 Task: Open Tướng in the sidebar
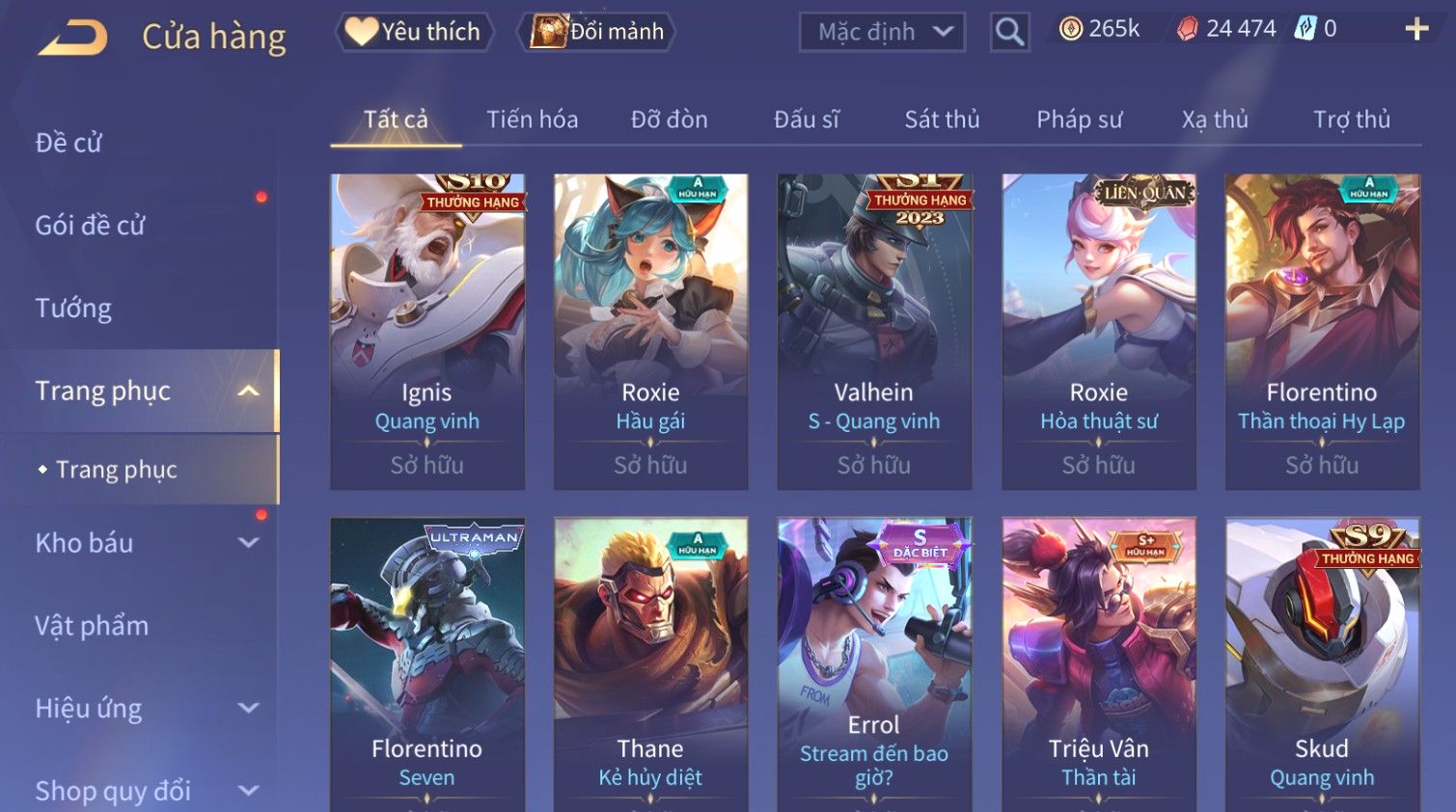[73, 309]
